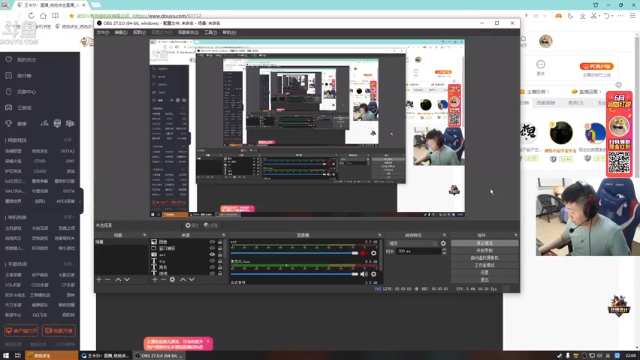Click the browser refresh icon
640x360 pixels.
click(x=31, y=16)
